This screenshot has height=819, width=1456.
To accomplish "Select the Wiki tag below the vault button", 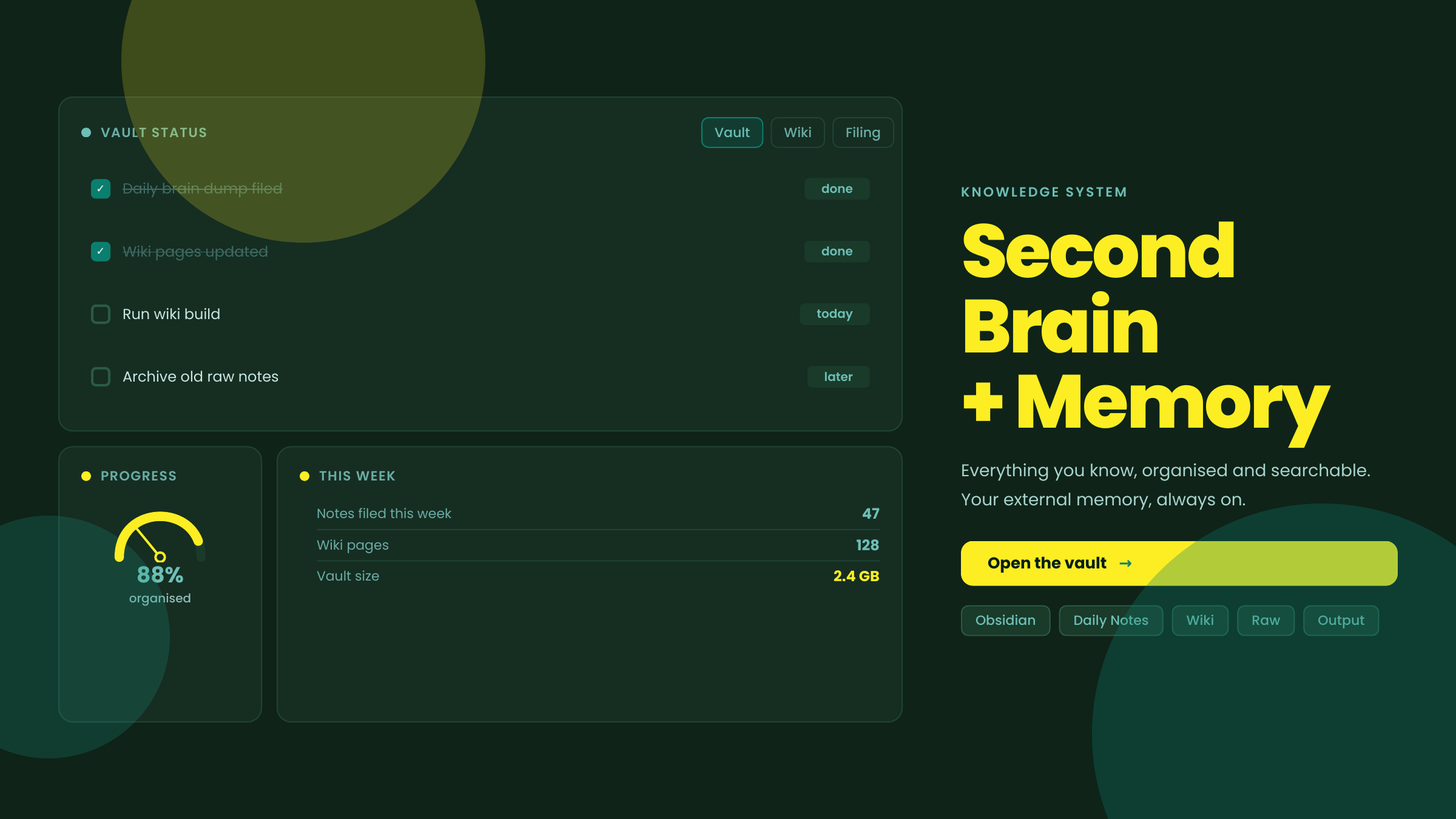I will [1200, 620].
